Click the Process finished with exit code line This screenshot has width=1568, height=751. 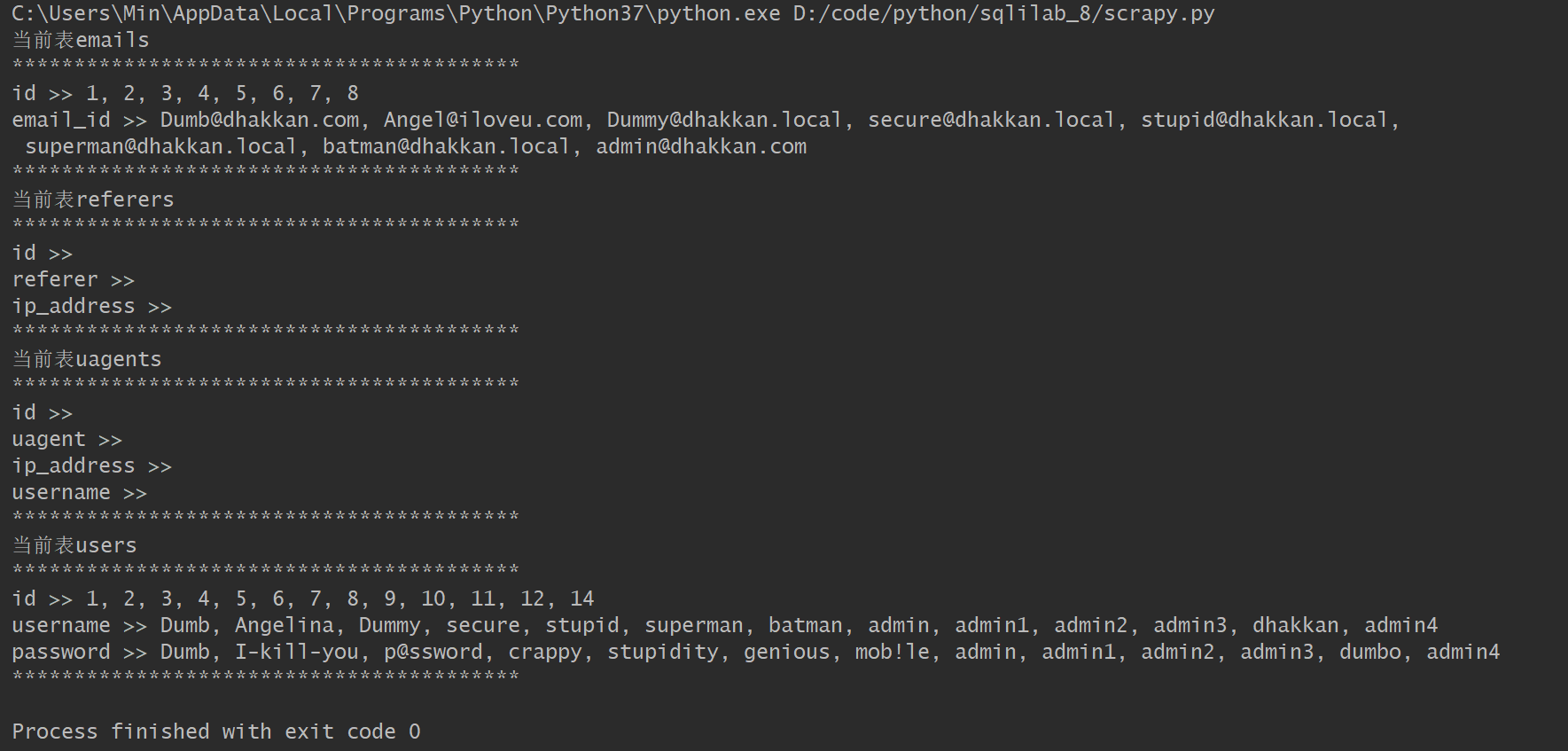pos(216,731)
